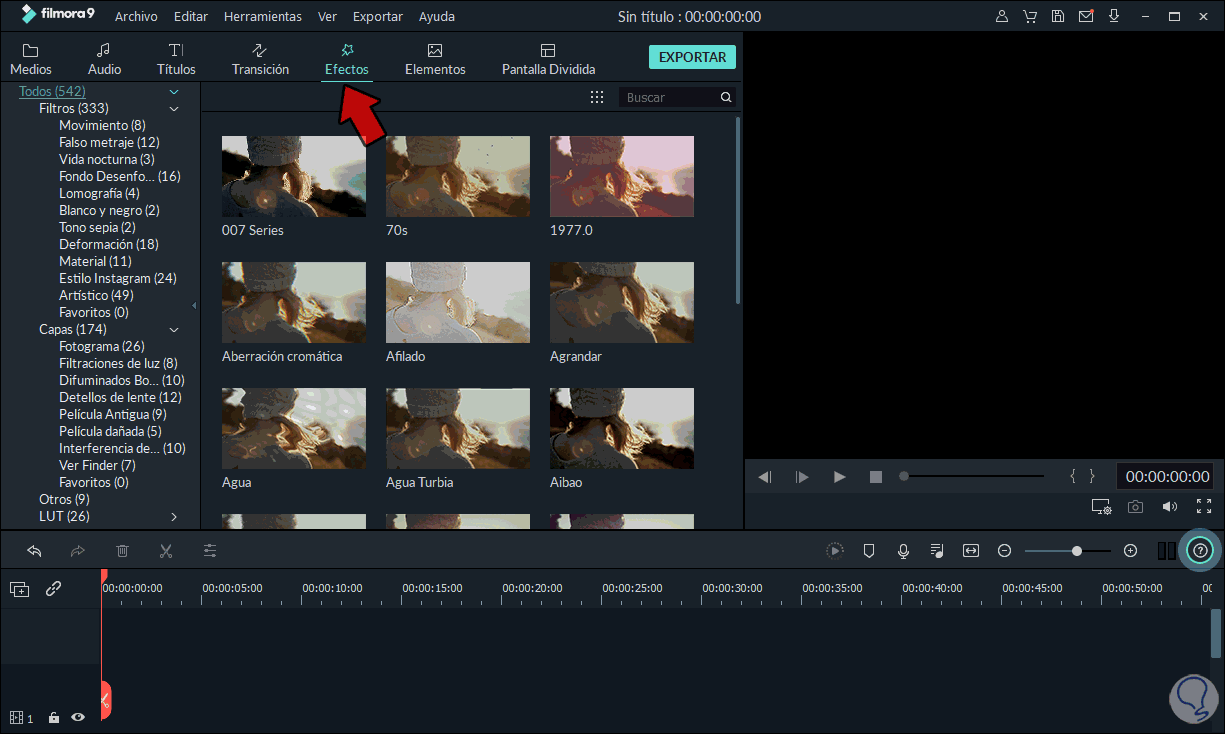This screenshot has width=1225, height=734.
Task: Click the grid view icon above the effects list
Action: (597, 96)
